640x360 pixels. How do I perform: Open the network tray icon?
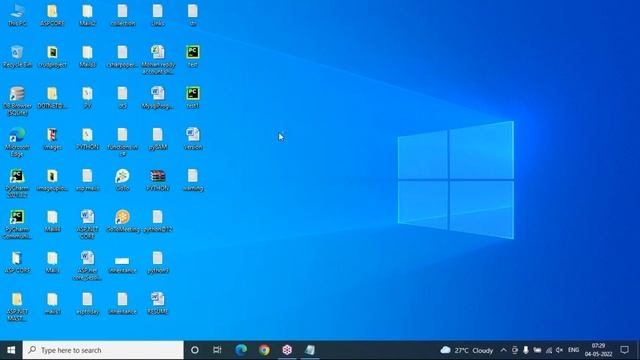click(549, 350)
